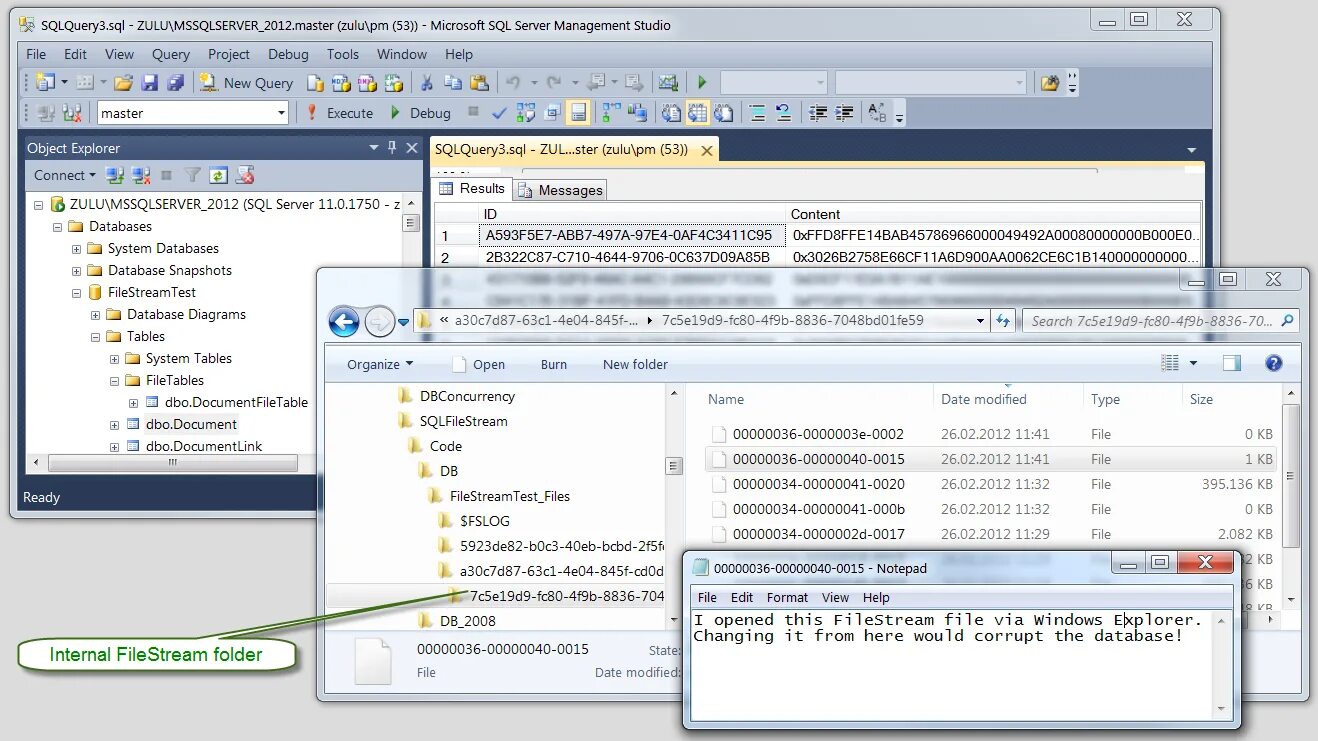This screenshot has height=741, width=1318.
Task: Open the Debug menu in Management Studio
Action: [x=288, y=54]
